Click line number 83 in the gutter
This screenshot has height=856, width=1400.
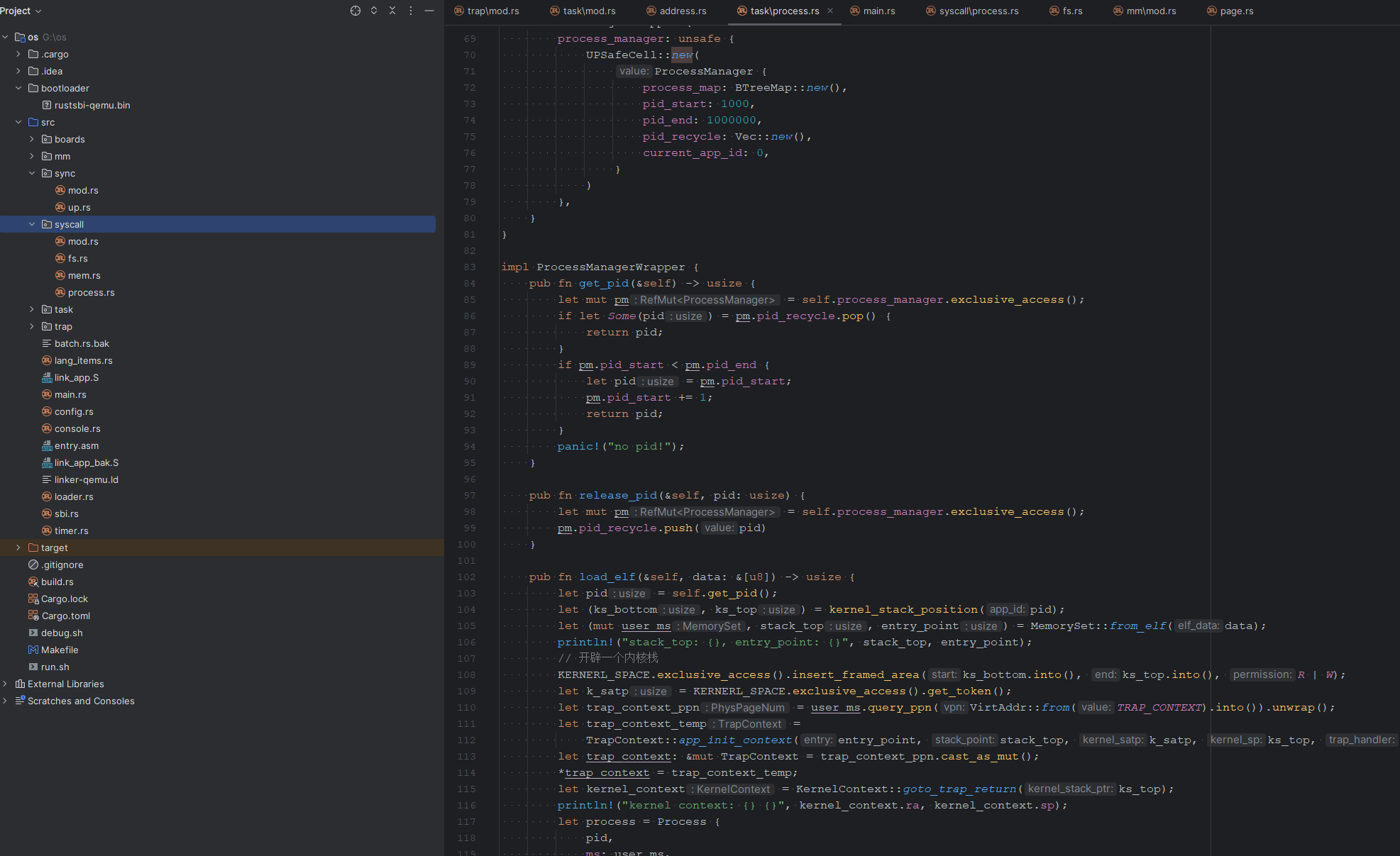pyautogui.click(x=470, y=267)
